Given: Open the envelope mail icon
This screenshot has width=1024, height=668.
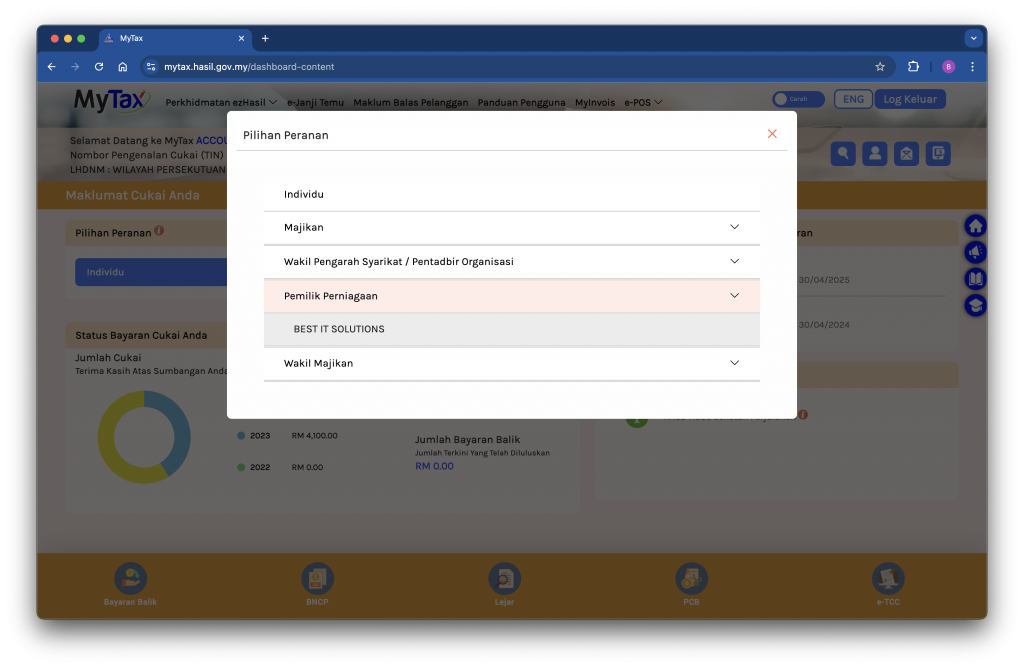Looking at the screenshot, I should coord(906,154).
